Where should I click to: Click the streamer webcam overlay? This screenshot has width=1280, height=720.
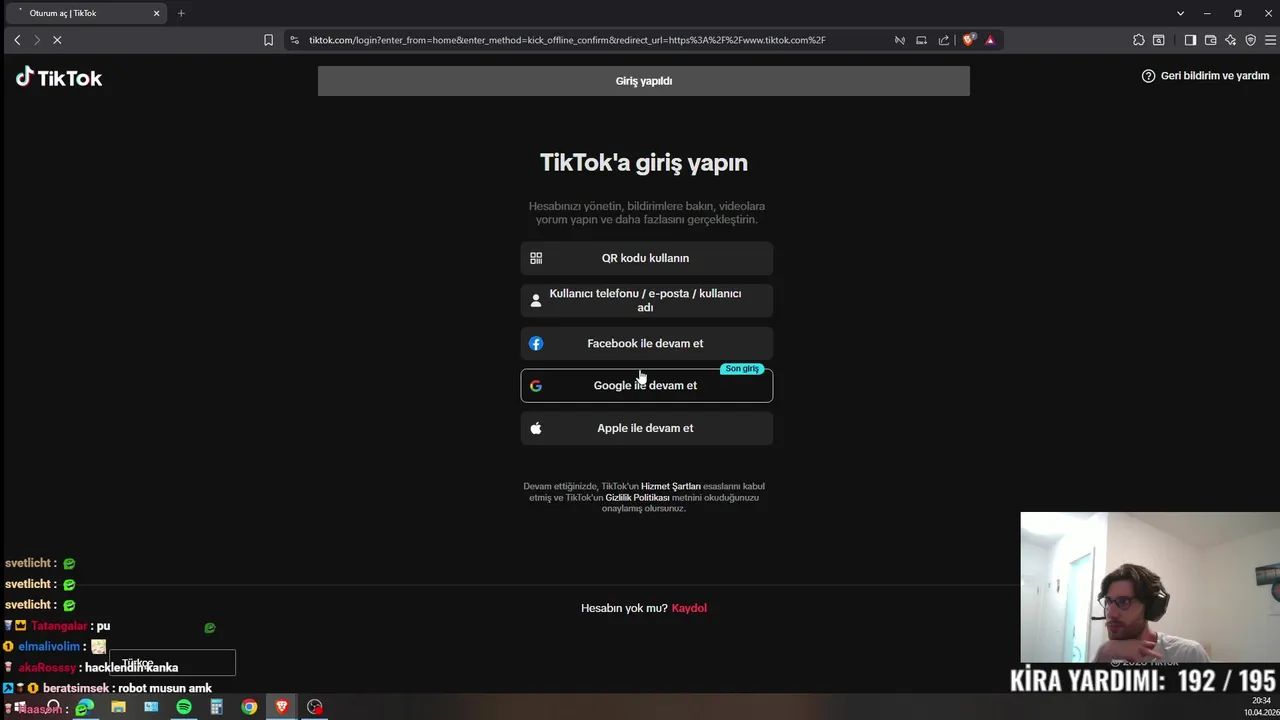(1150, 587)
